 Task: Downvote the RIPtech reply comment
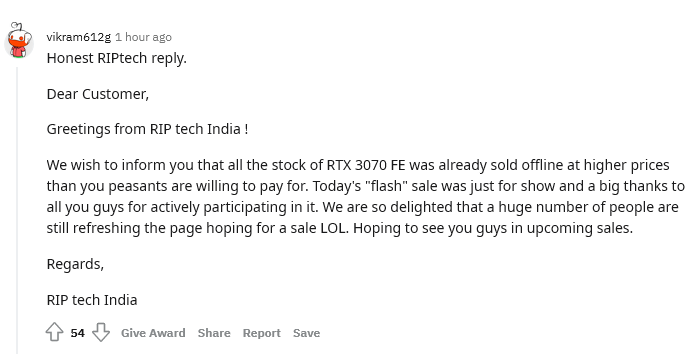point(101,332)
